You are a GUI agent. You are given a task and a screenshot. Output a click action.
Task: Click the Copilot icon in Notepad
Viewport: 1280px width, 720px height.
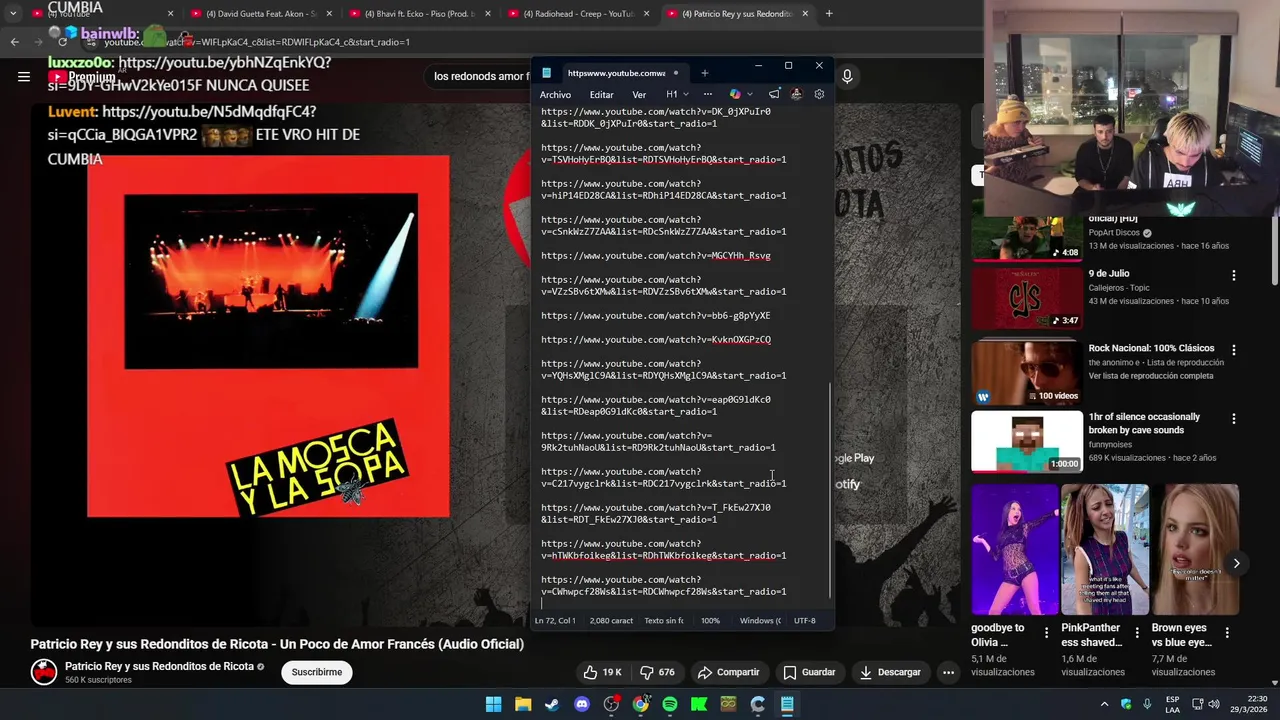[735, 94]
